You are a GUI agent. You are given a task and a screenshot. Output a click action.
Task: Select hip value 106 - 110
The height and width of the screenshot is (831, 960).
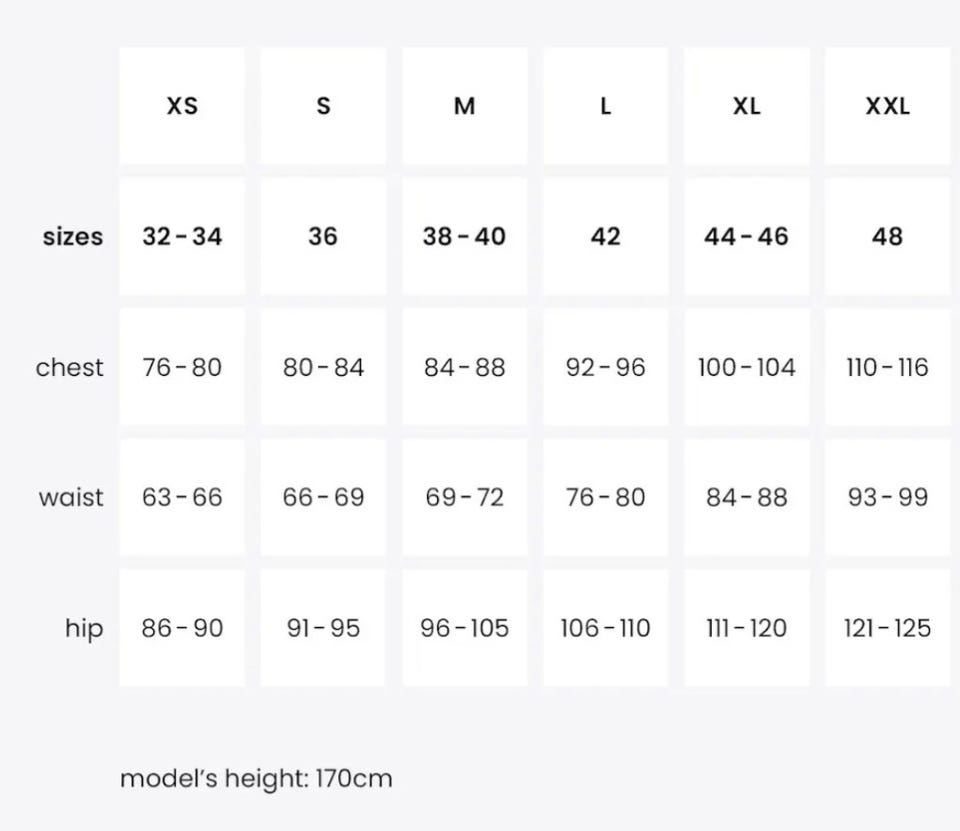click(x=605, y=628)
